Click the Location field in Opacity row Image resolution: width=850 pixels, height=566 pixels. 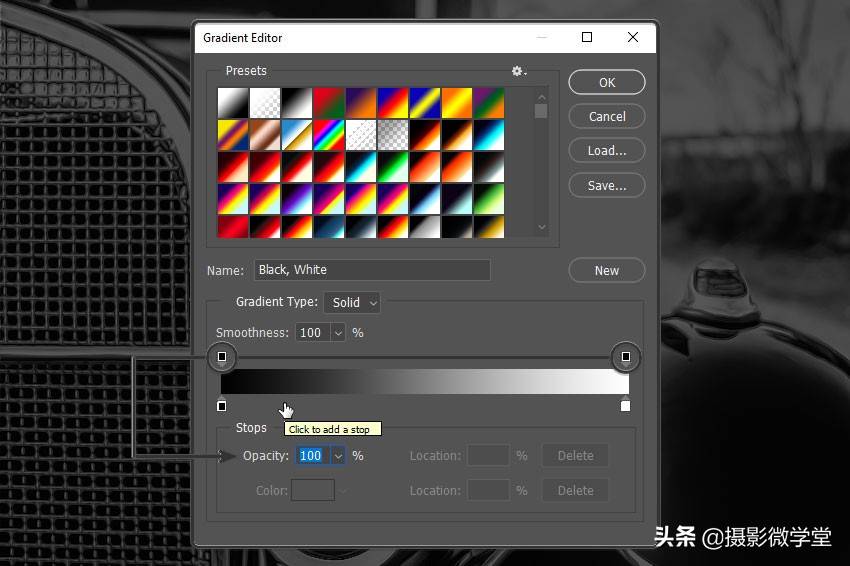488,455
